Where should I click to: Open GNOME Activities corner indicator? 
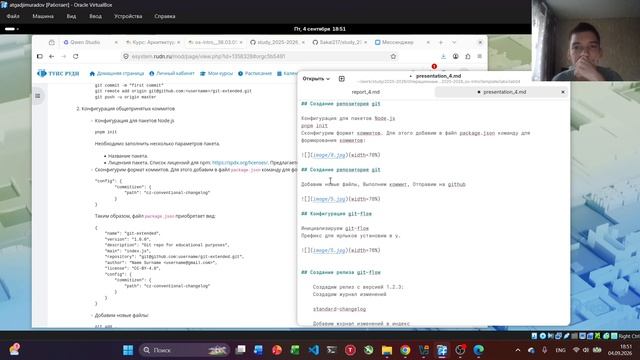pyautogui.click(x=11, y=29)
